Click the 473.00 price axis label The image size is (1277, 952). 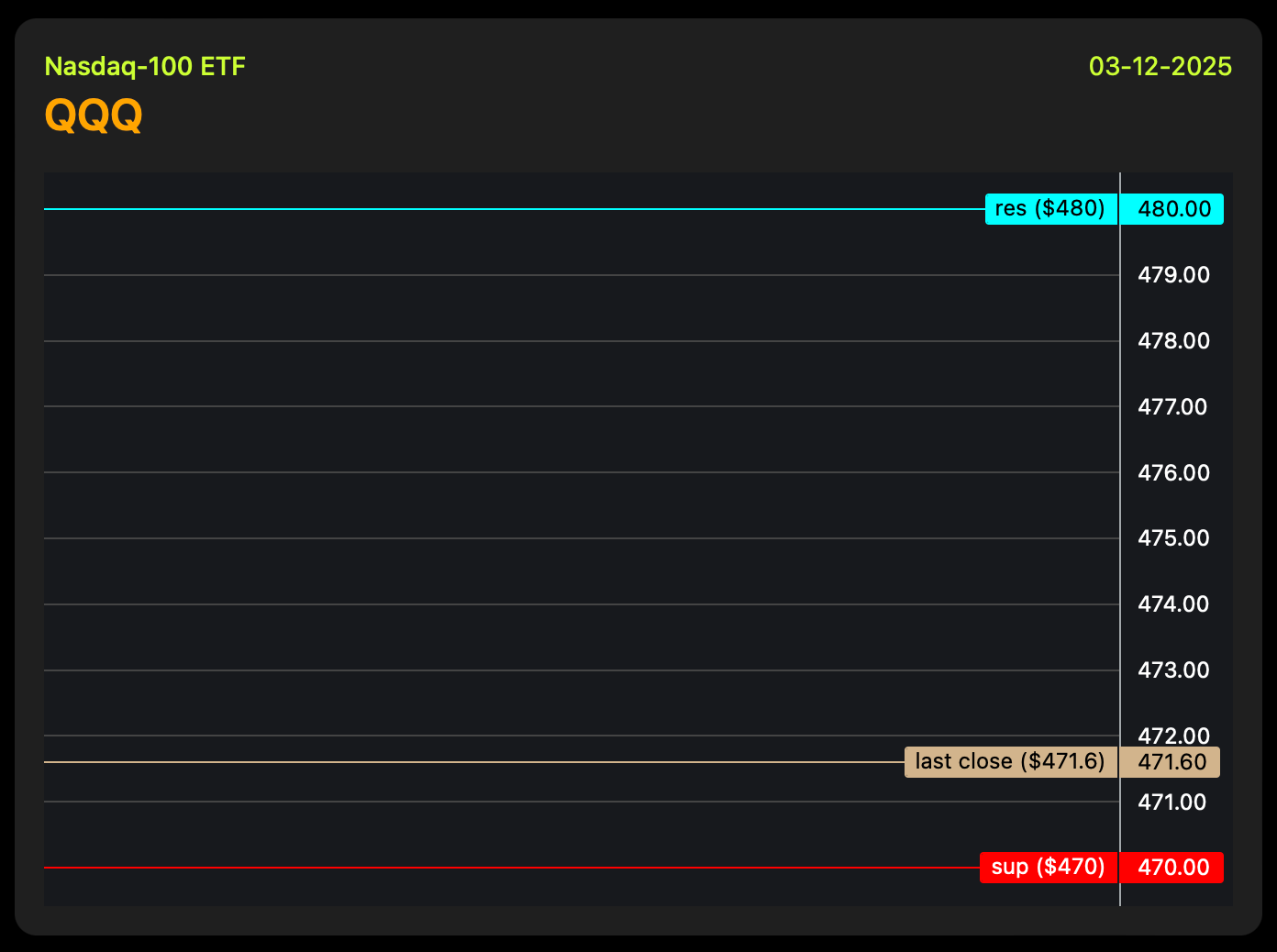(x=1173, y=670)
